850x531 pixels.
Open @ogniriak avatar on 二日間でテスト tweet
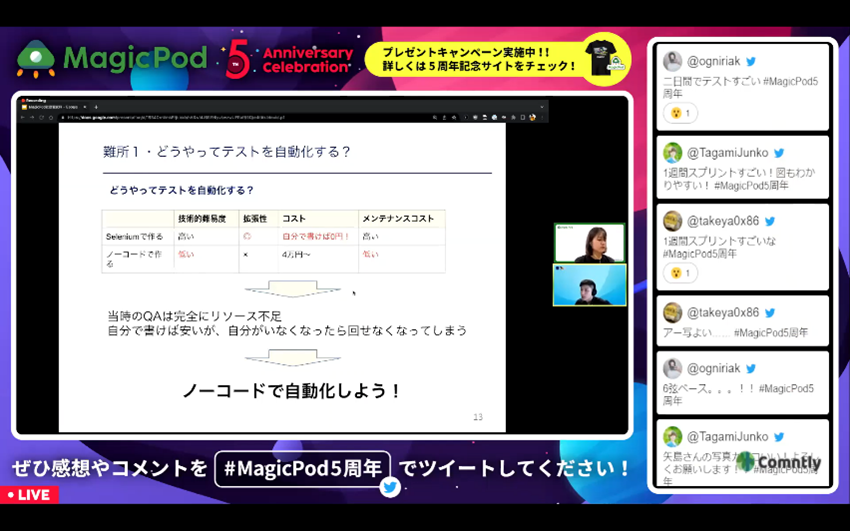pyautogui.click(x=673, y=61)
